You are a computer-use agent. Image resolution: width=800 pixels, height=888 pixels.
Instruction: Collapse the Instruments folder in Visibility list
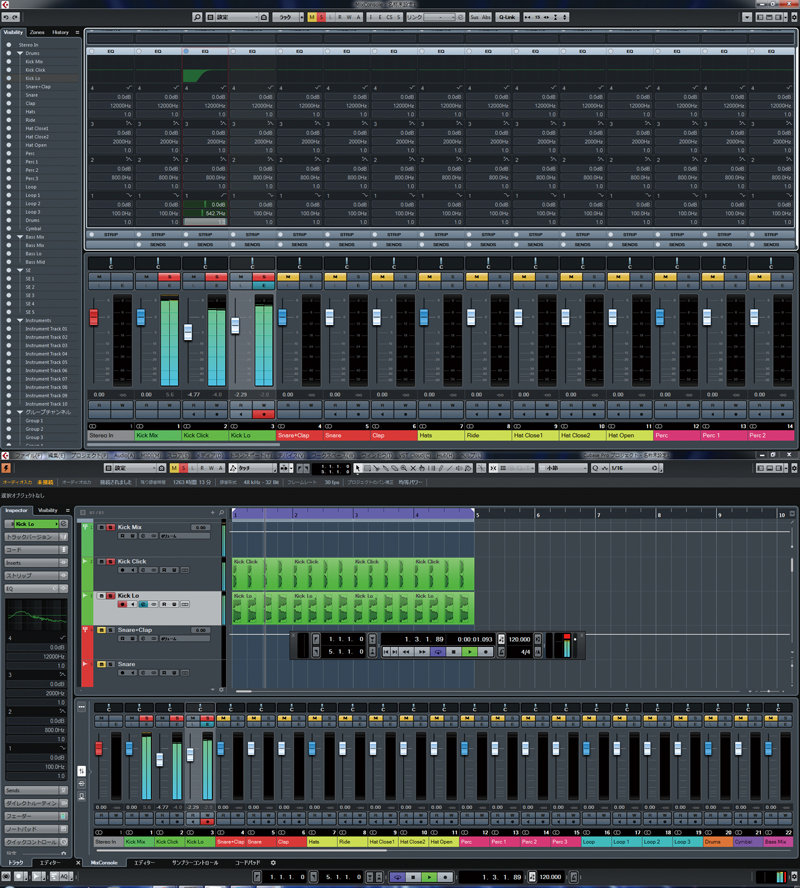[20, 320]
